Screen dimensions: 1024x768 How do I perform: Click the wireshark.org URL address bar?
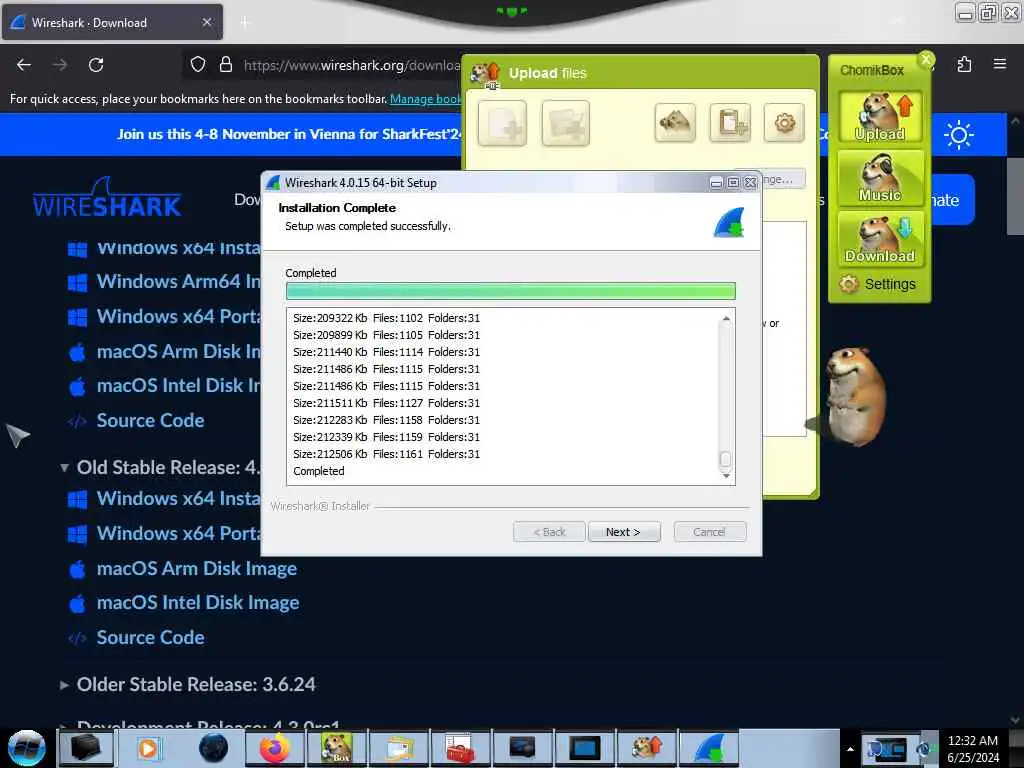(x=351, y=65)
